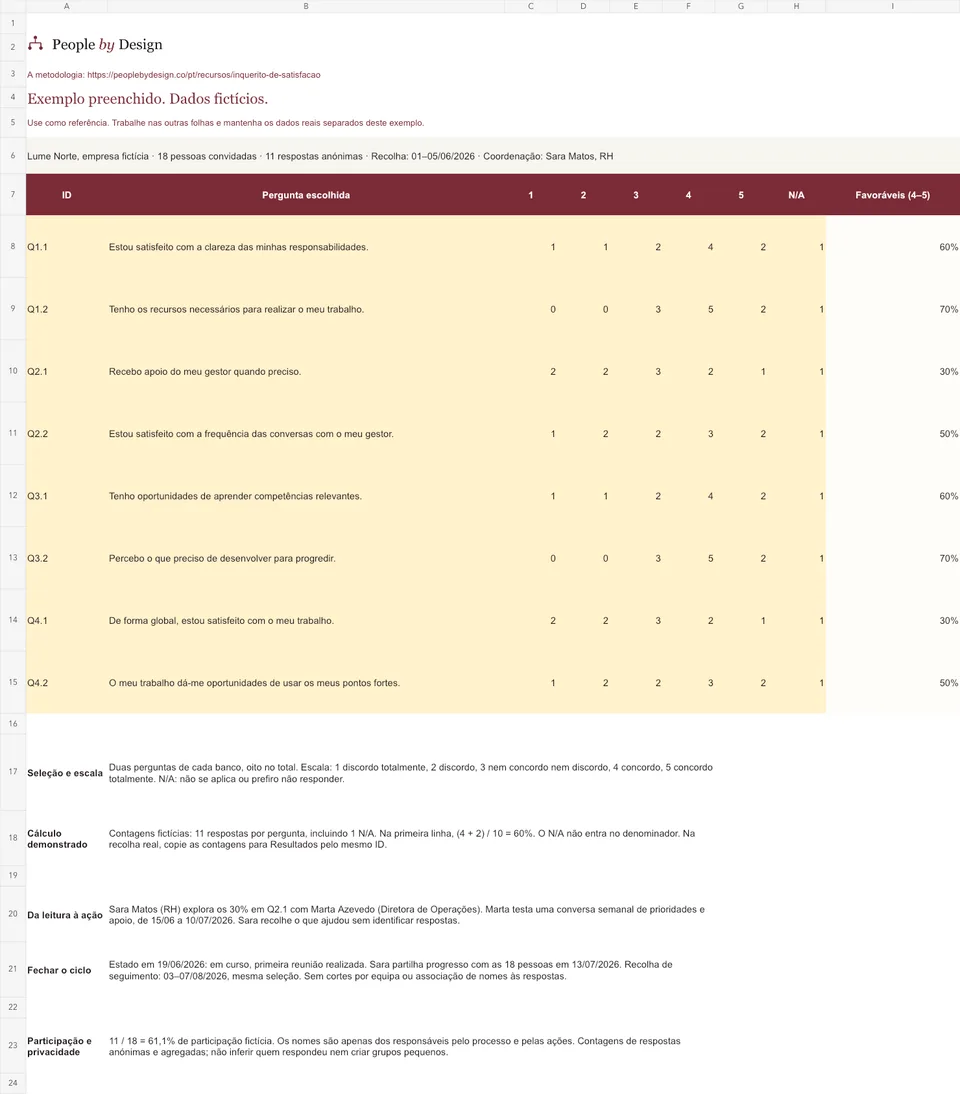Select cell with ID Q1.1
Viewport: 960px width, 1094px height.
pos(66,247)
